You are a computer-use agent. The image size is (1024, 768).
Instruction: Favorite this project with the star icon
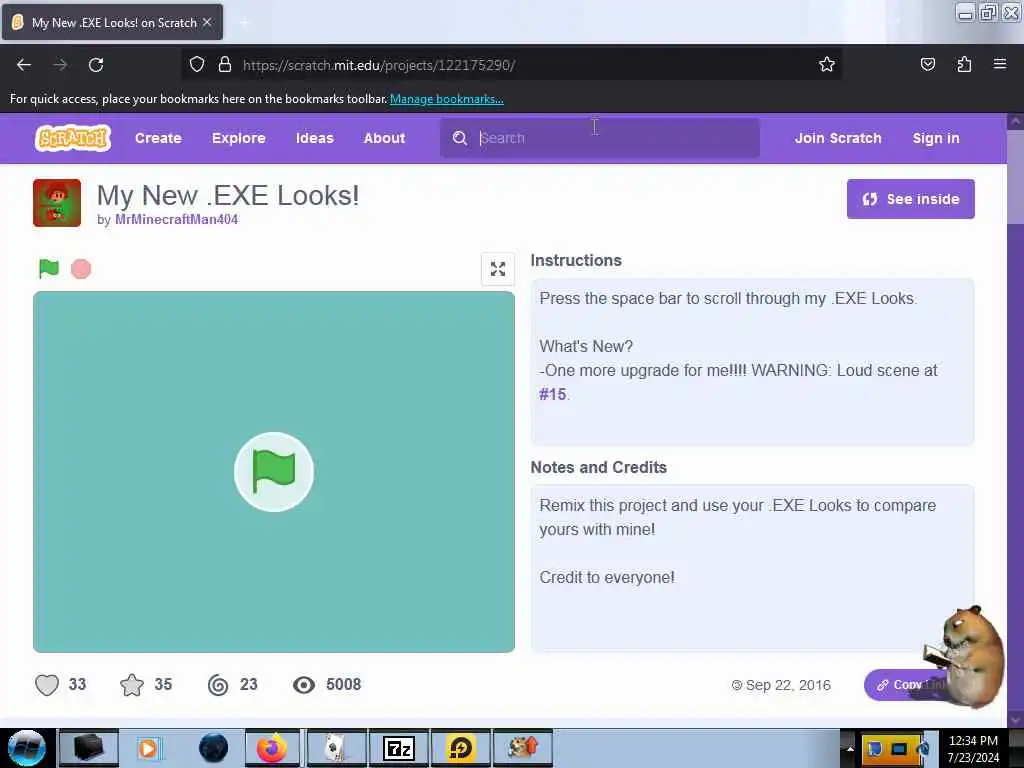point(132,684)
